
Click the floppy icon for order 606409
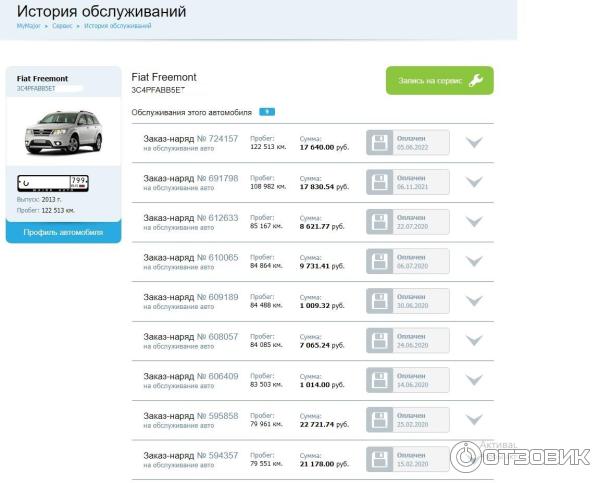(380, 380)
